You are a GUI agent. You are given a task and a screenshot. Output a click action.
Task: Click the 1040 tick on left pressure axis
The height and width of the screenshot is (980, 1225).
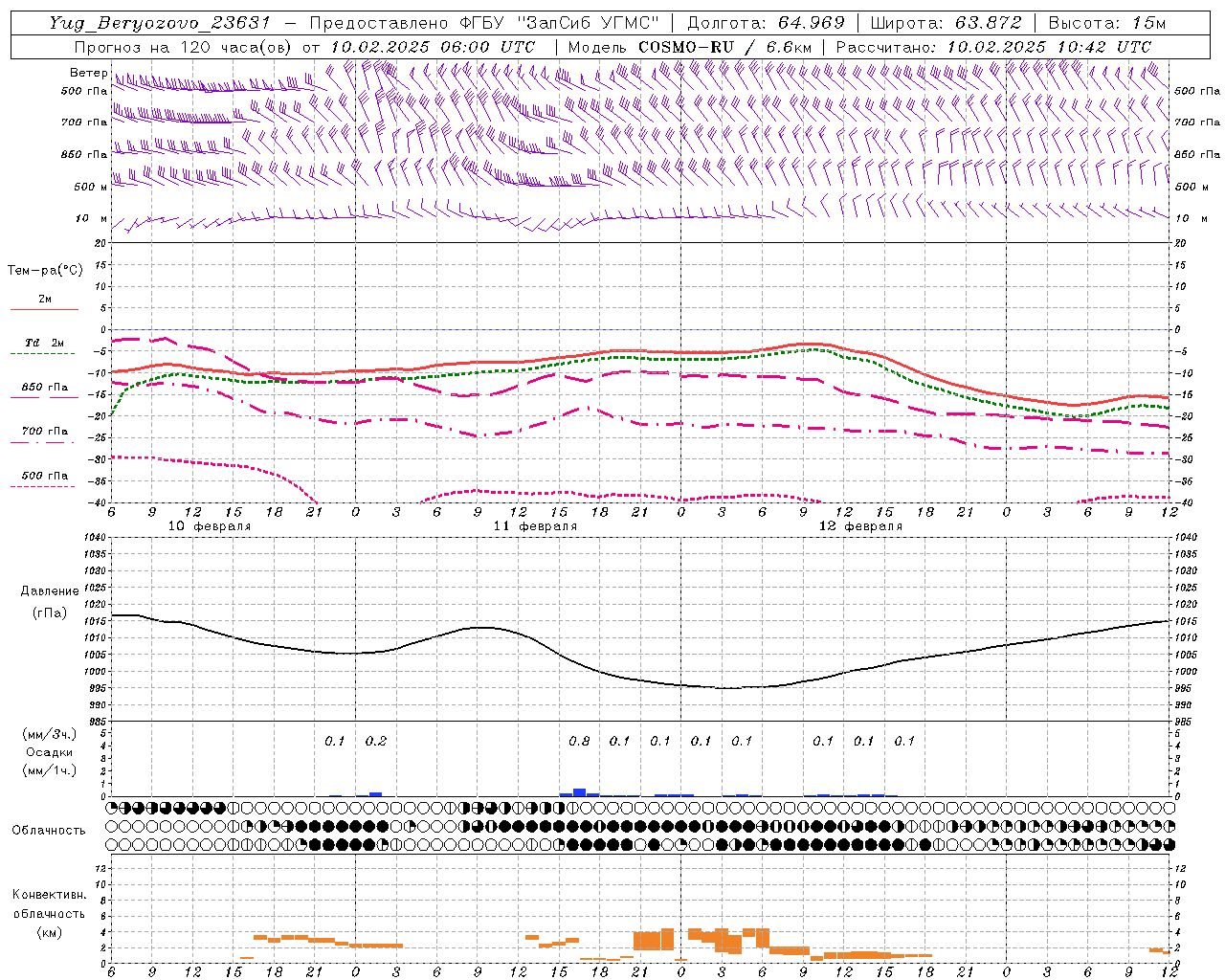click(x=96, y=539)
